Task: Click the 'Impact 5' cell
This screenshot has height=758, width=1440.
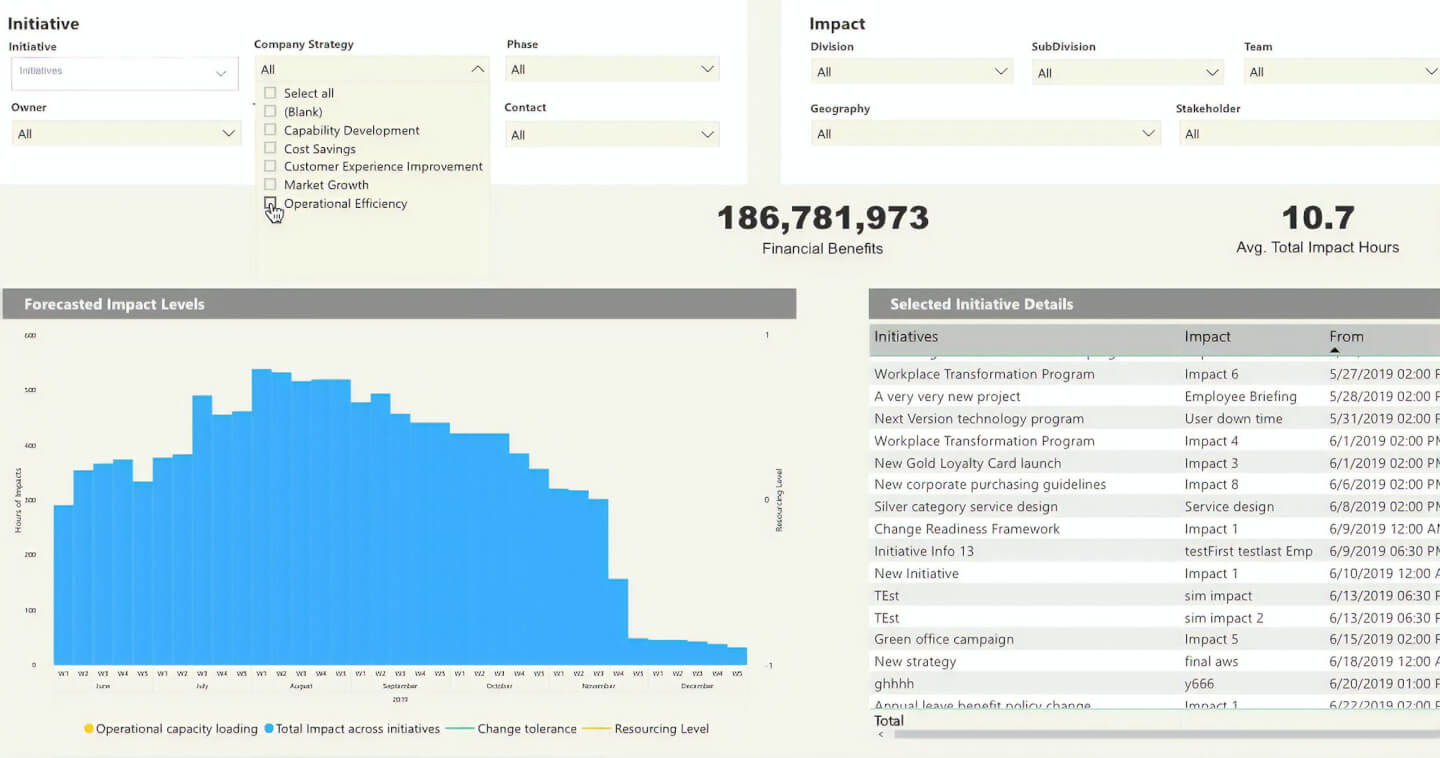Action: pyautogui.click(x=1211, y=639)
